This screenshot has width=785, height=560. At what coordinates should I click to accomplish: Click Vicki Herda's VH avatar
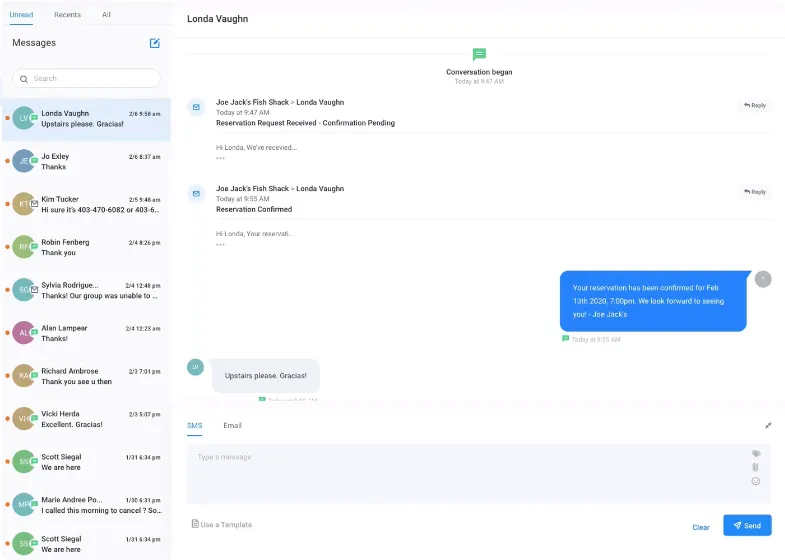[24, 419]
